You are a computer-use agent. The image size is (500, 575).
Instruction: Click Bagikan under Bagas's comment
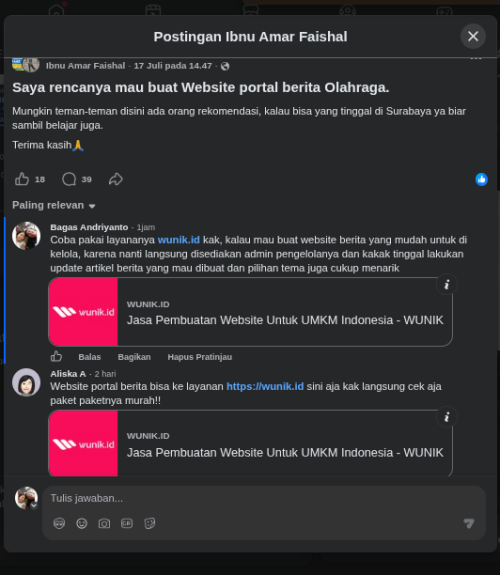click(134, 357)
